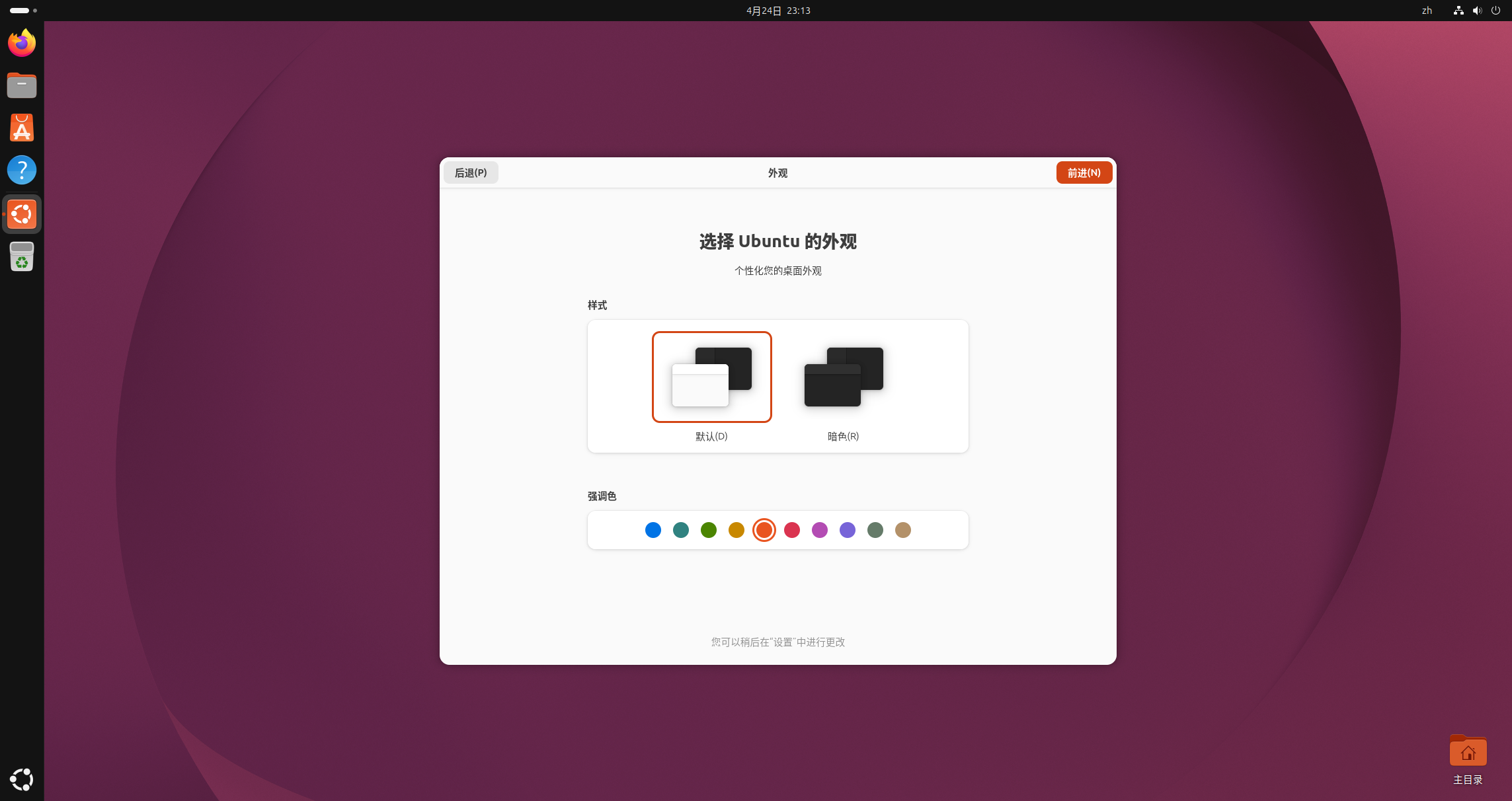
Task: Open the Help question mark icon
Action: 22,170
